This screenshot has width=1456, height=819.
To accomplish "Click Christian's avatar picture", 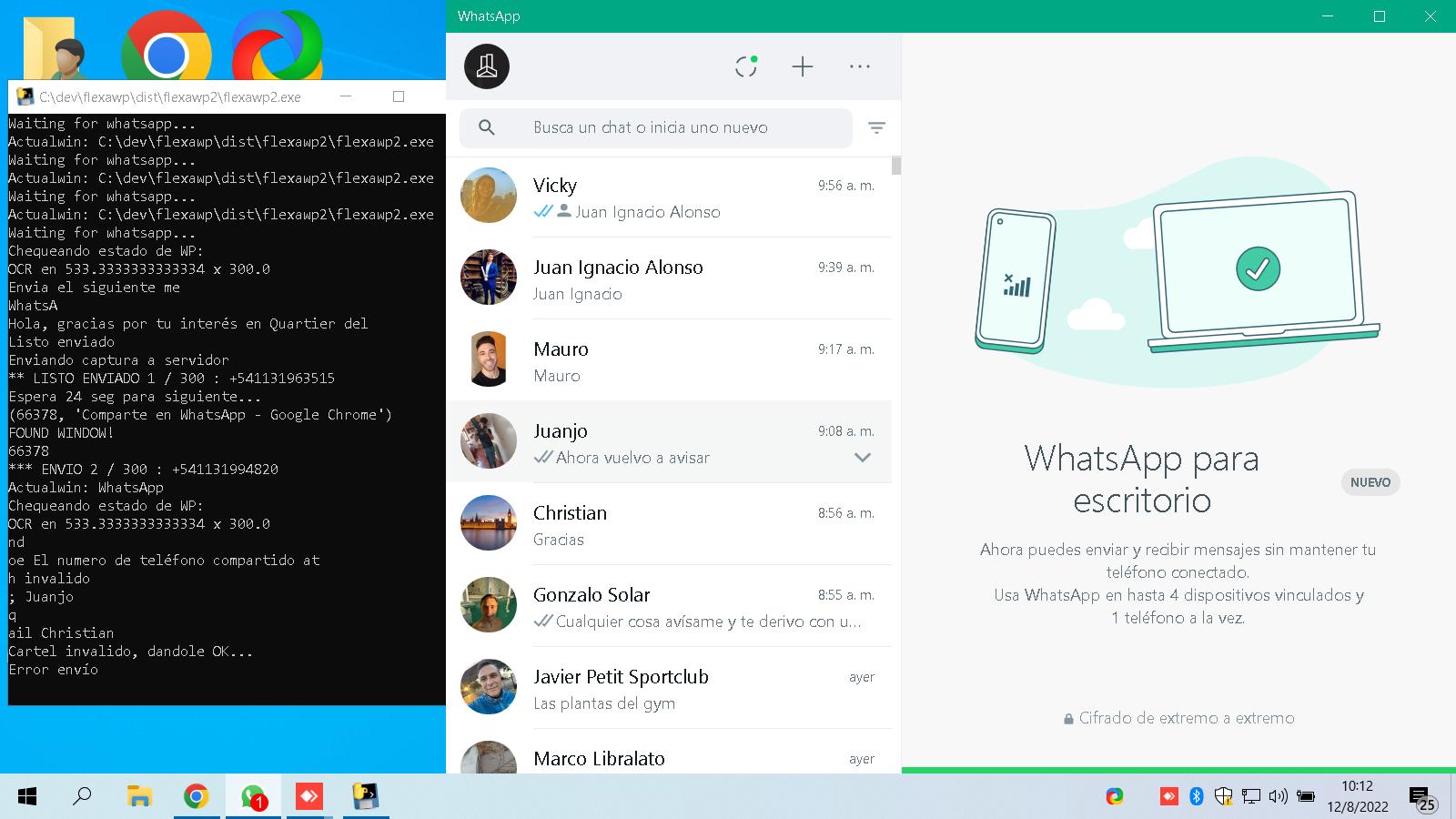I will [489, 522].
